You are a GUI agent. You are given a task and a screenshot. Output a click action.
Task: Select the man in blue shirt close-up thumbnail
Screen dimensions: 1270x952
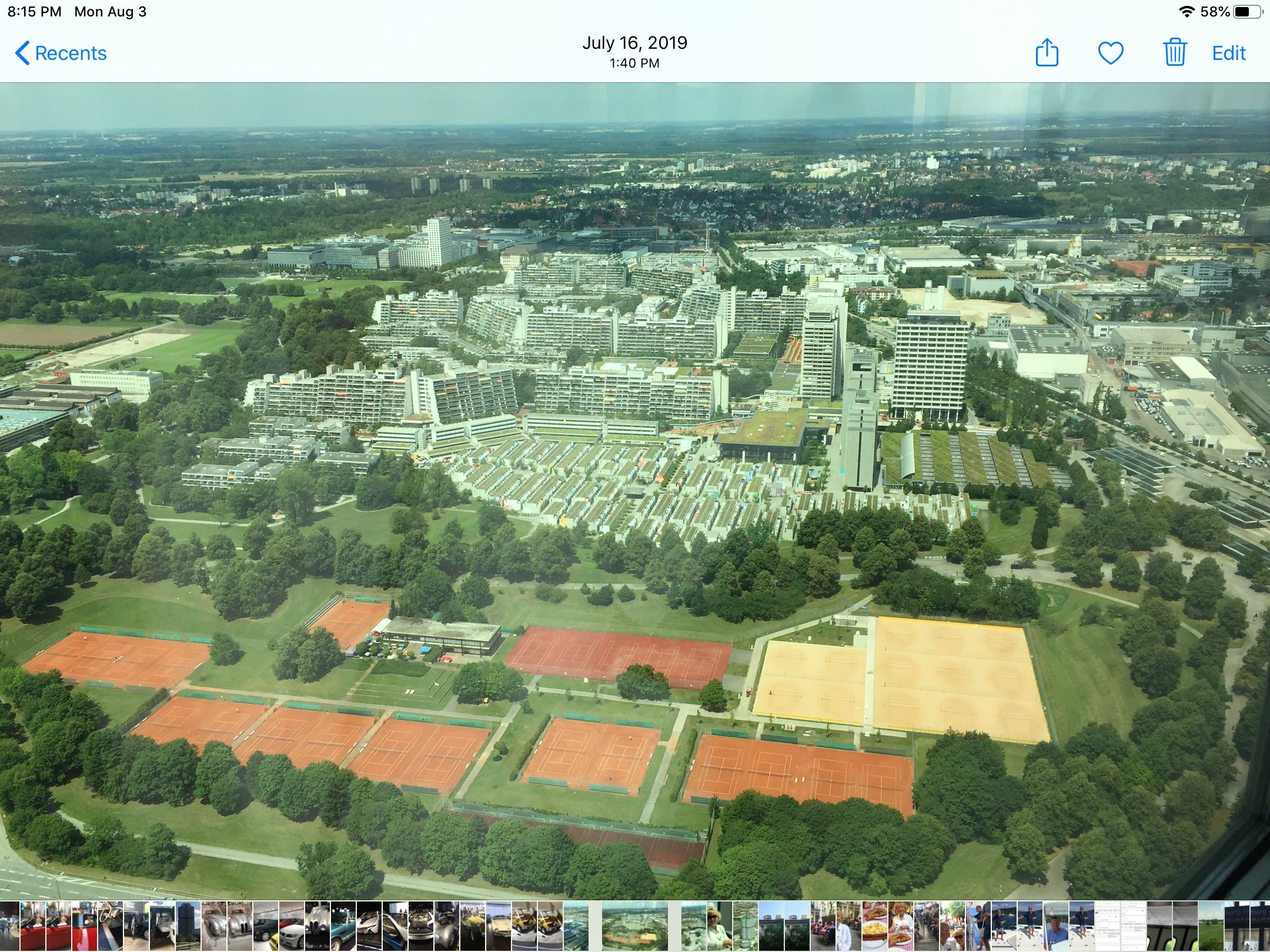pyautogui.click(x=1056, y=926)
